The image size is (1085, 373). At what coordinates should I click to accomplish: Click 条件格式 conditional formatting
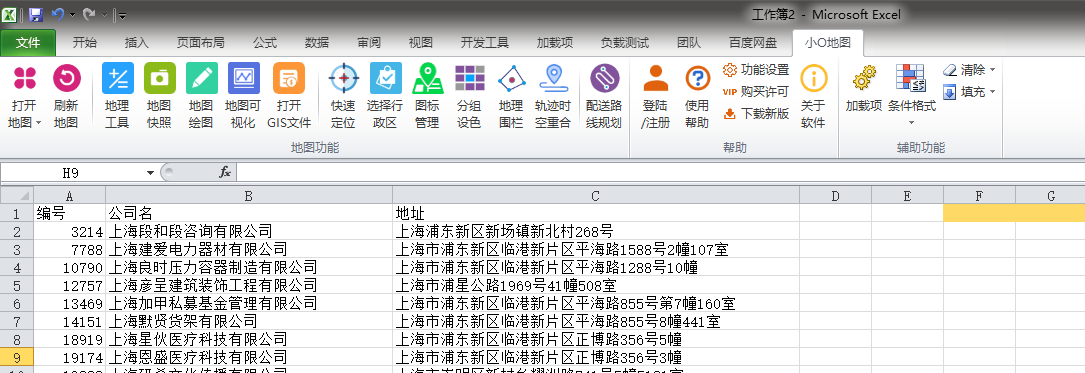(911, 96)
